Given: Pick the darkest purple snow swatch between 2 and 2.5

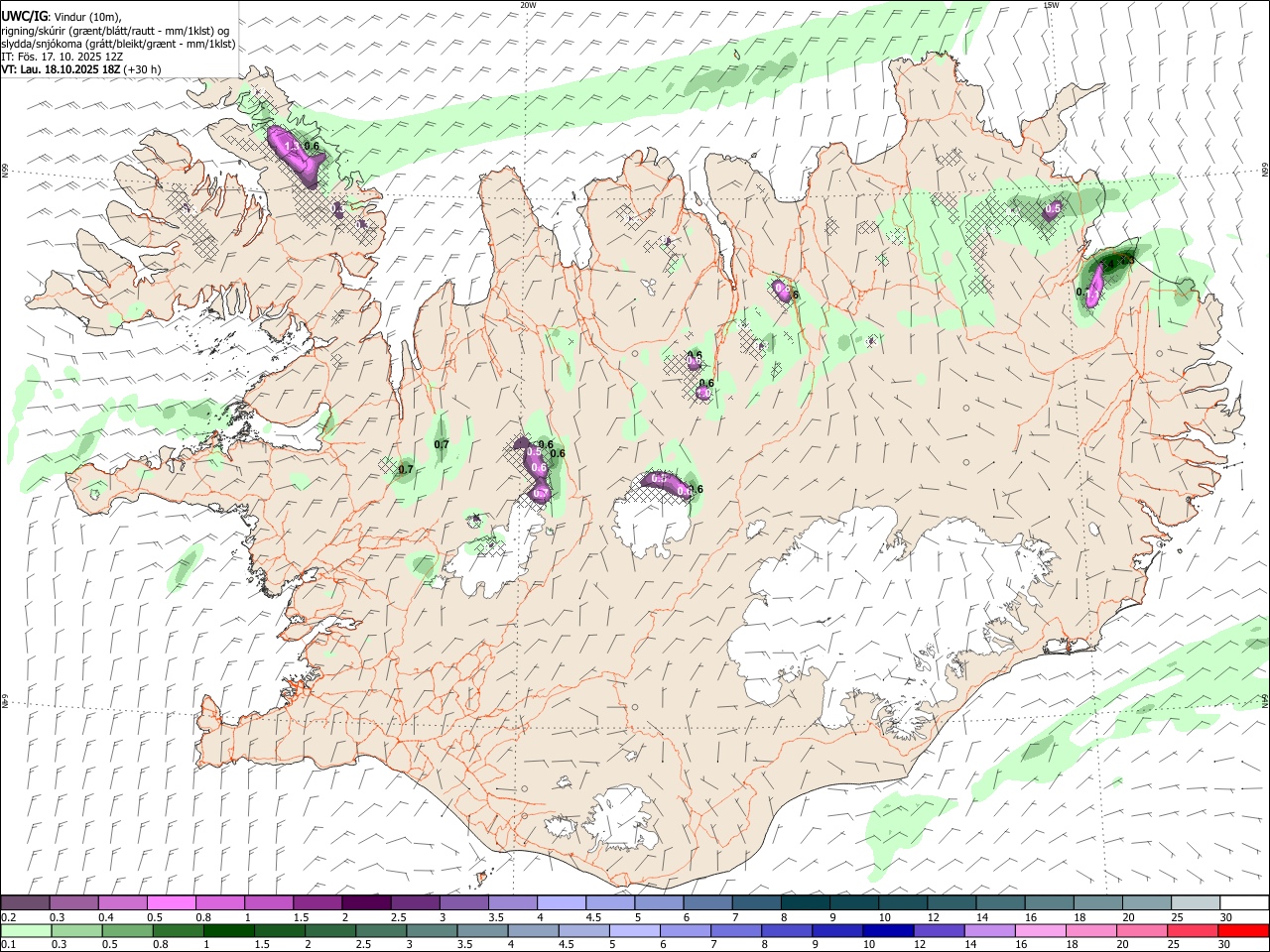Looking at the screenshot, I should click(366, 902).
